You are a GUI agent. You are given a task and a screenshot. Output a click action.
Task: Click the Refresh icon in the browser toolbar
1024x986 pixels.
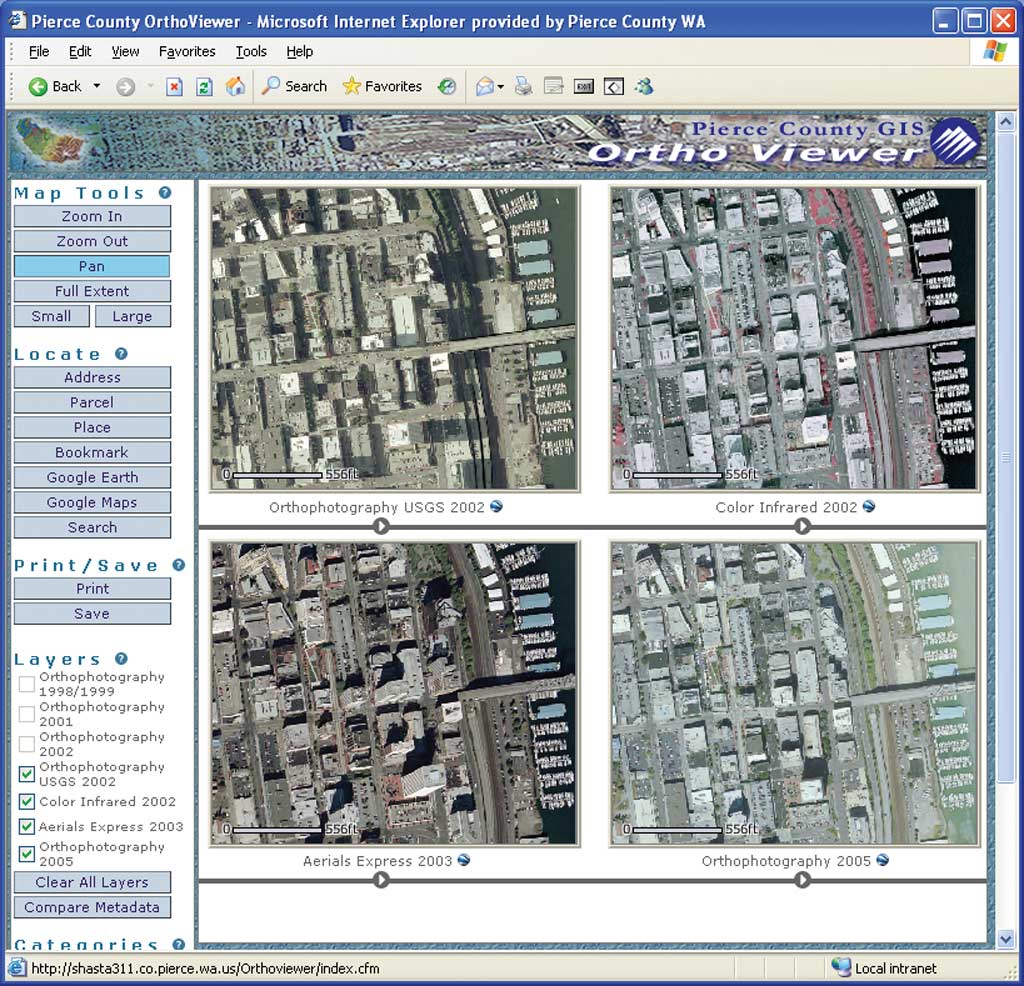[x=204, y=86]
